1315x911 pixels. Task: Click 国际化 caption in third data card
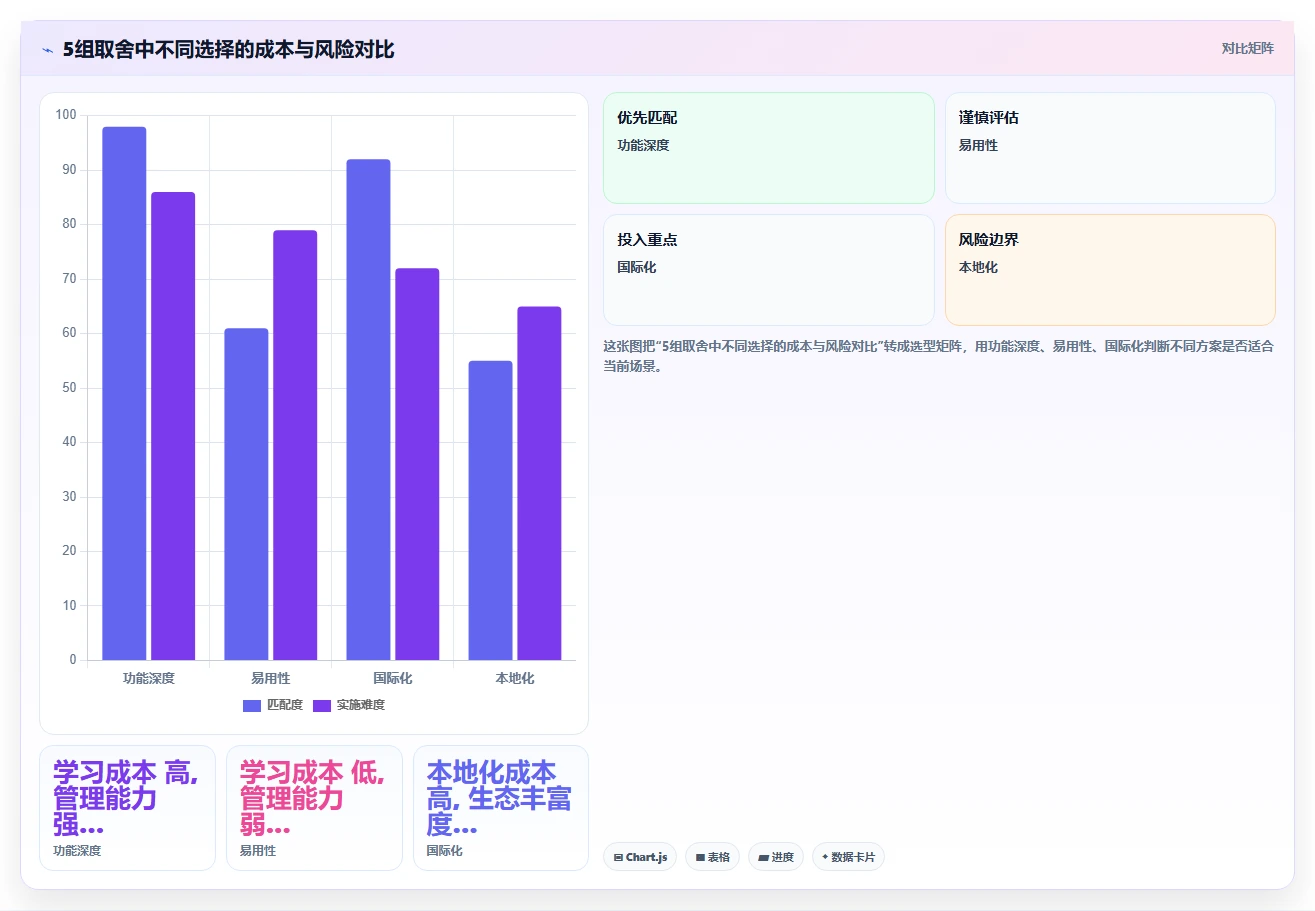[445, 851]
